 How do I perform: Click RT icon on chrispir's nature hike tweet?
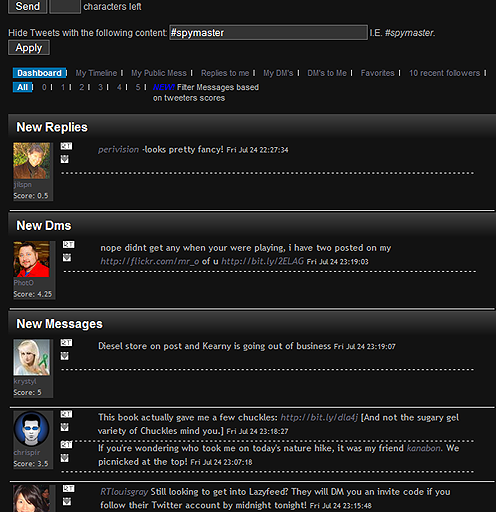click(66, 445)
